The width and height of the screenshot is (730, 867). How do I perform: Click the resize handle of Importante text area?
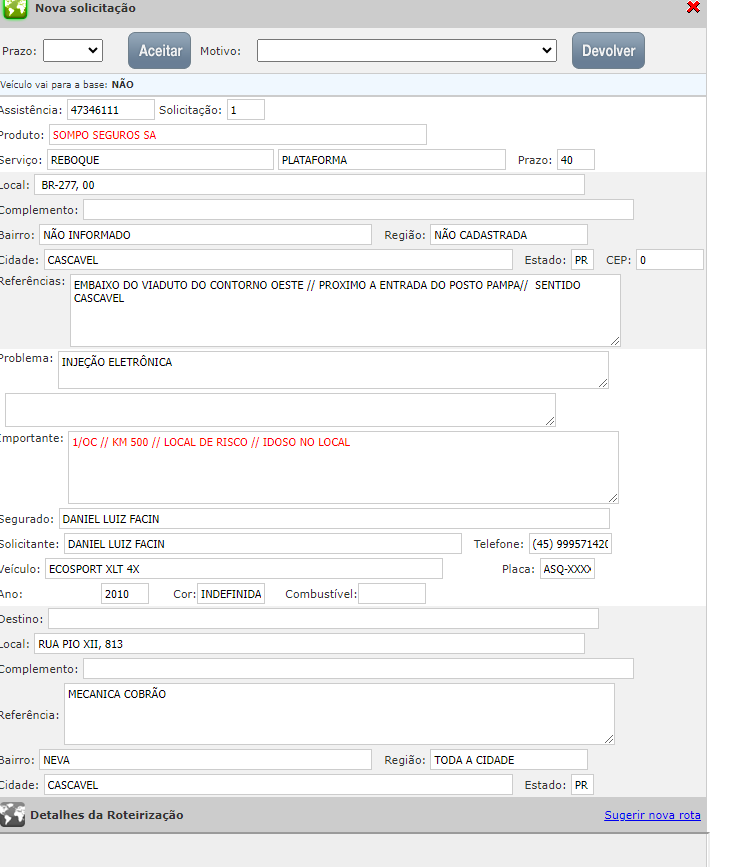613,498
